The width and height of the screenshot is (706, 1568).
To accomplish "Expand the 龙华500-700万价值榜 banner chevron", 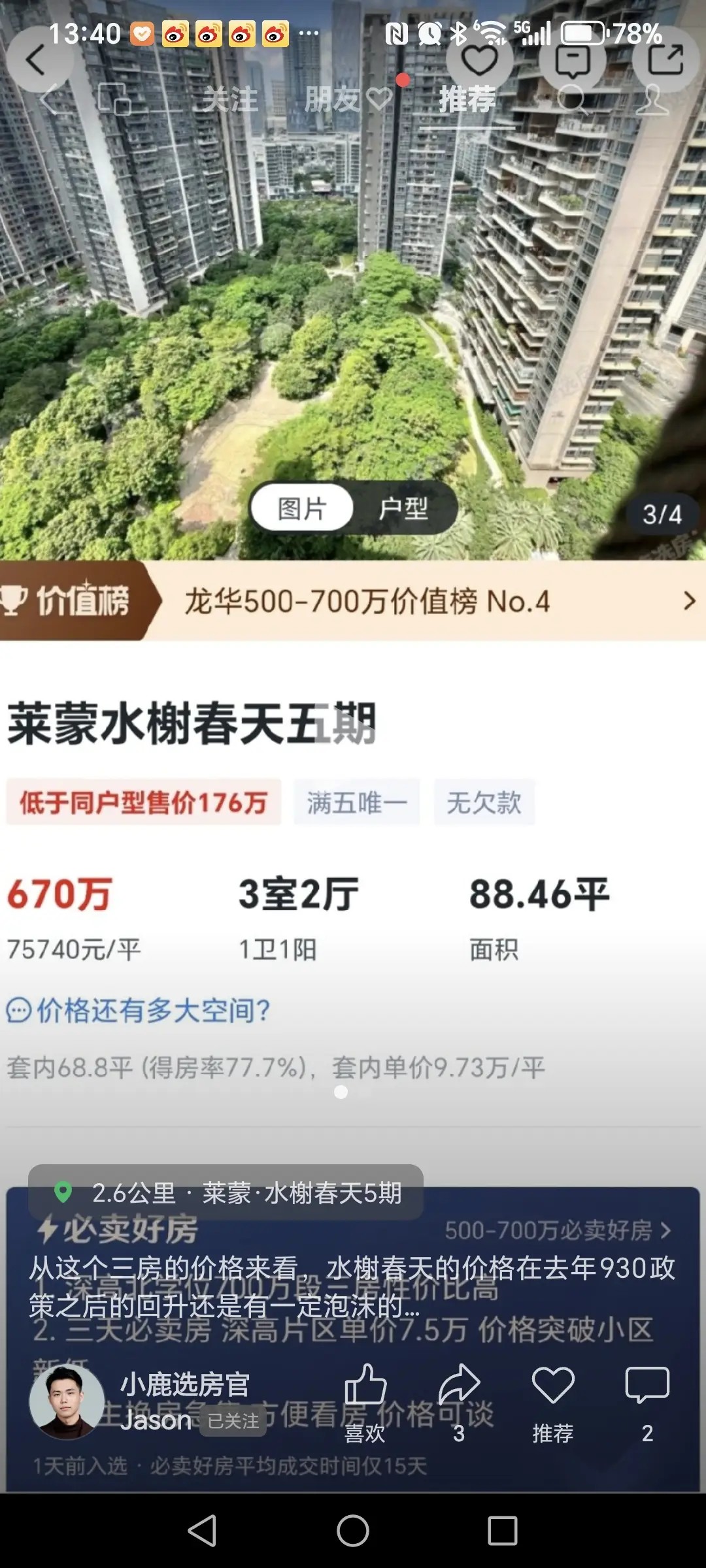I will click(688, 600).
